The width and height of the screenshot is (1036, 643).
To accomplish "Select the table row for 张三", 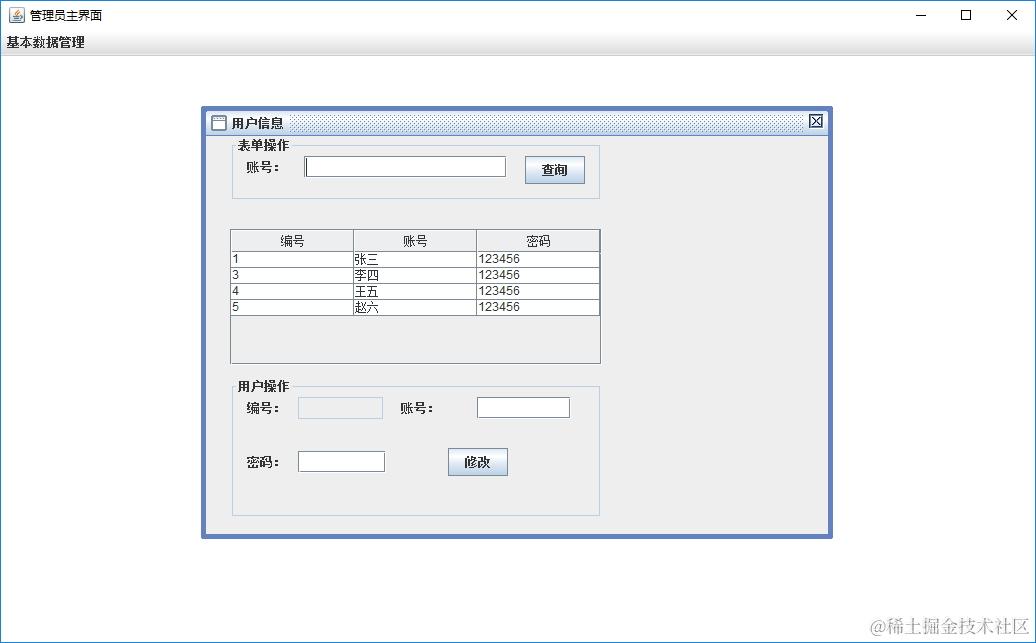I will pyautogui.click(x=414, y=258).
